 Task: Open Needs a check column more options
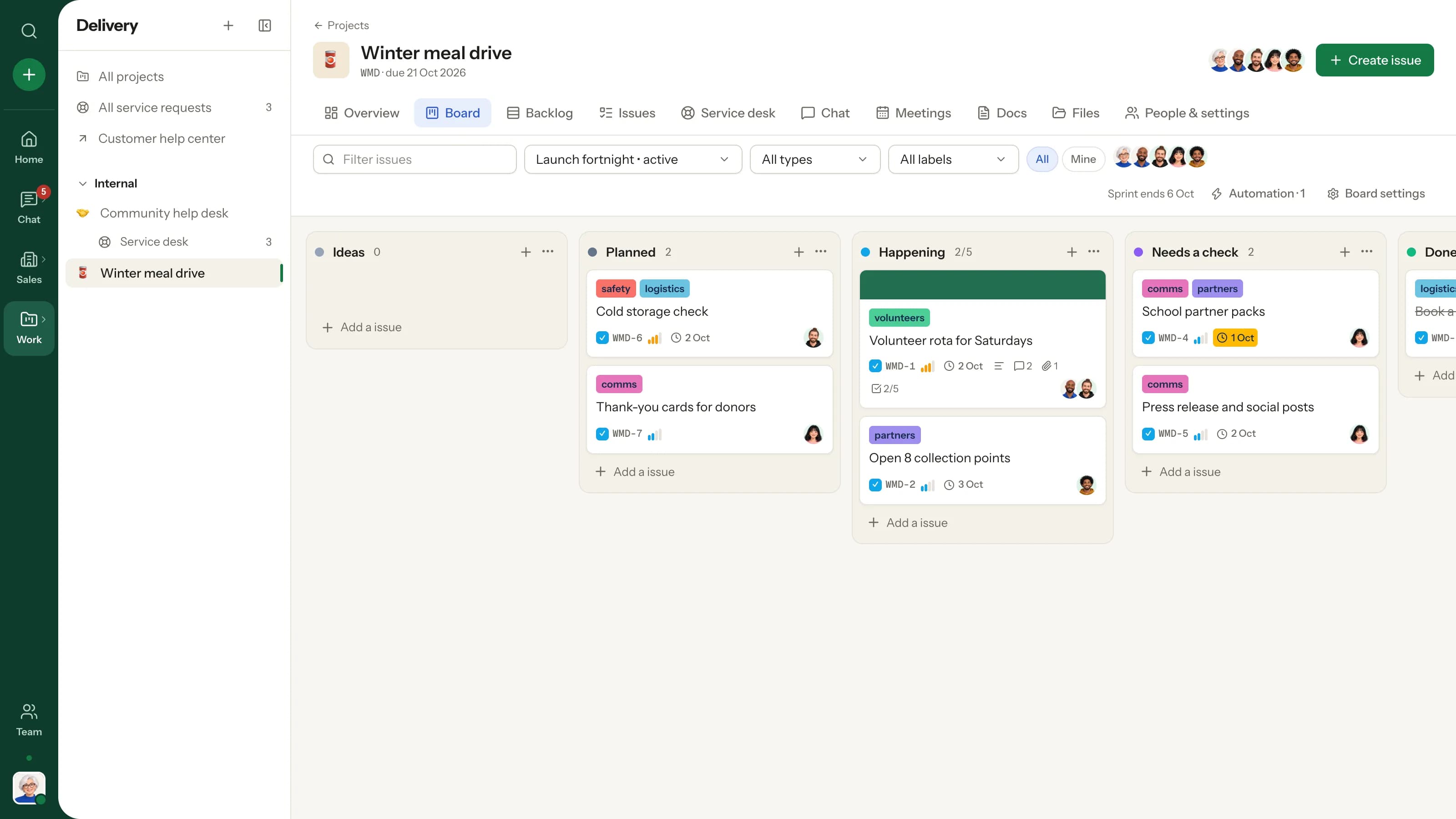[x=1367, y=252]
